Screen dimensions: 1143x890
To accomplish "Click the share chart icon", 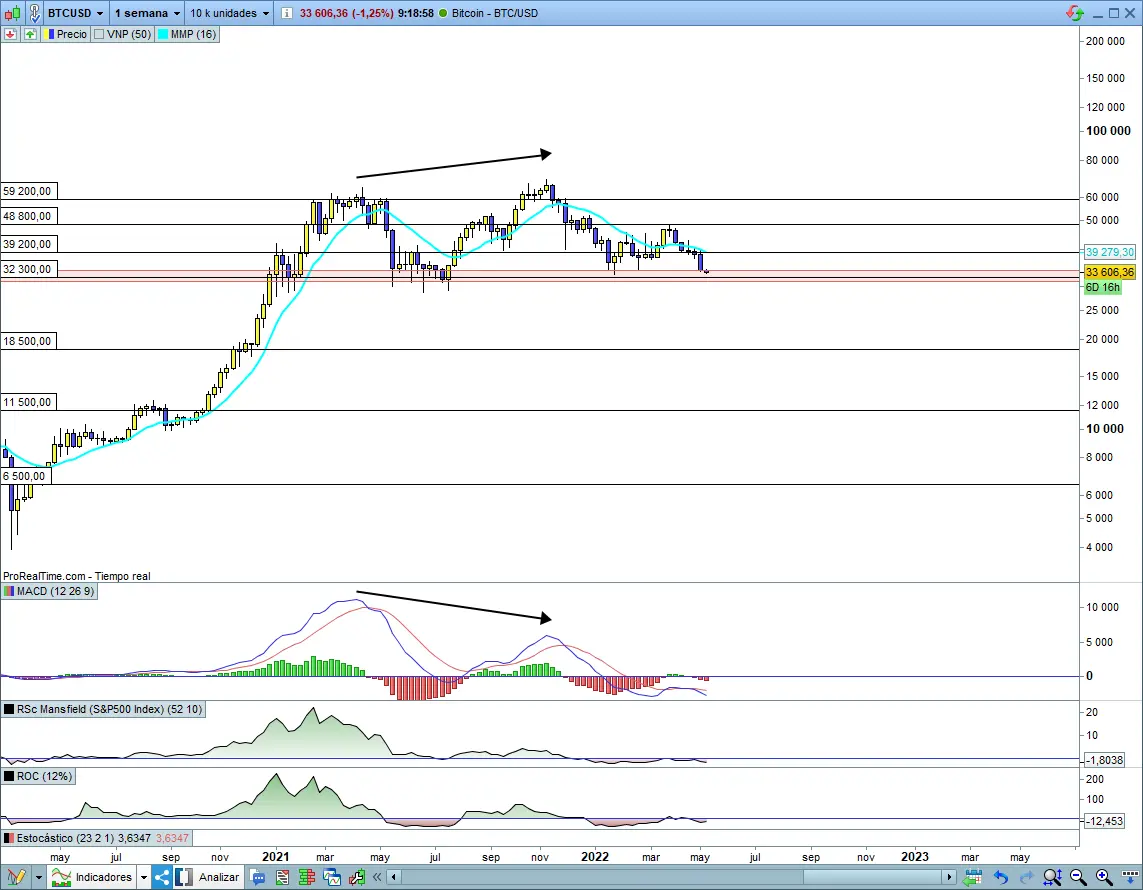I will pos(162,877).
